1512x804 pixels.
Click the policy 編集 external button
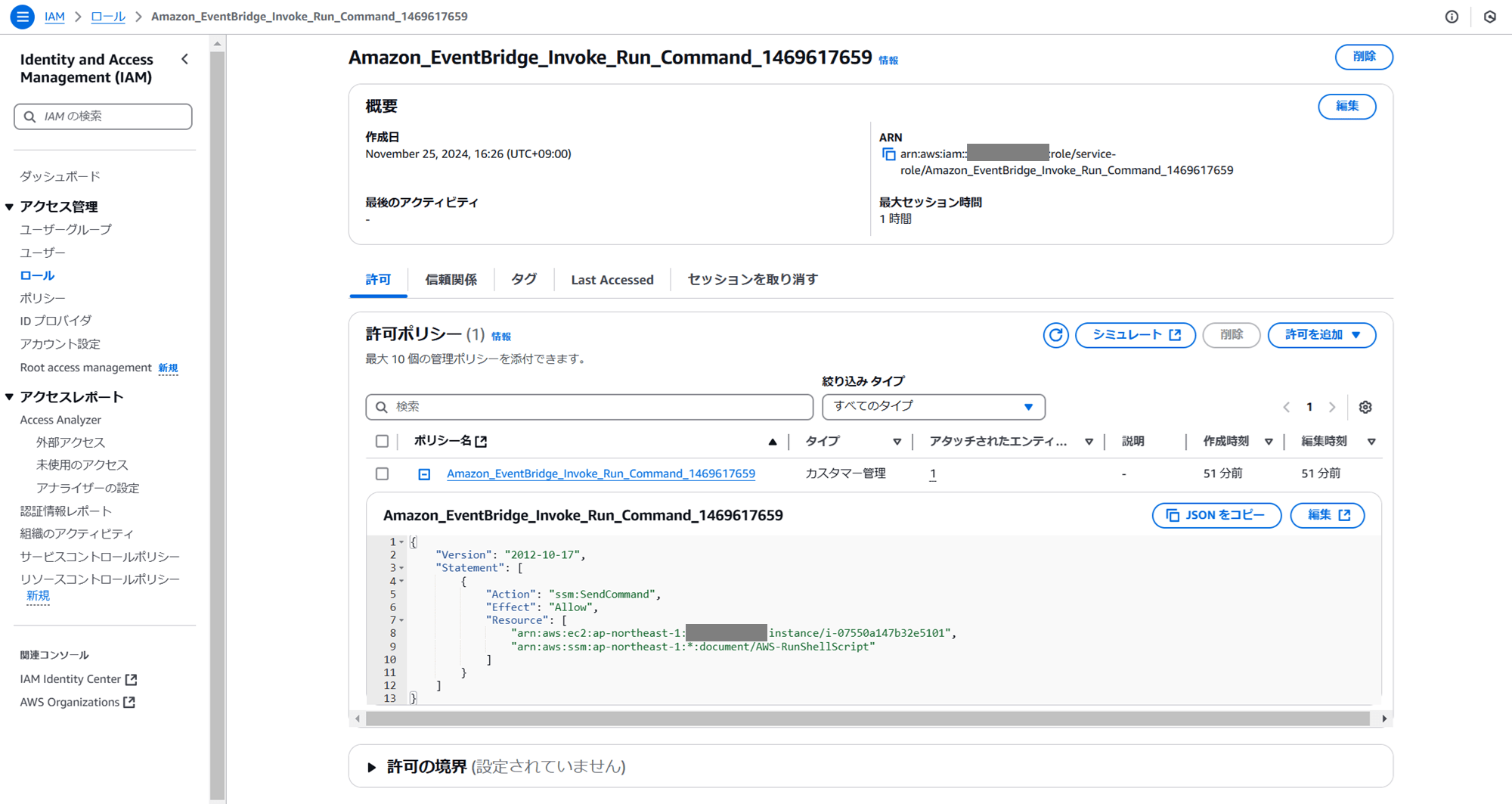pos(1328,515)
